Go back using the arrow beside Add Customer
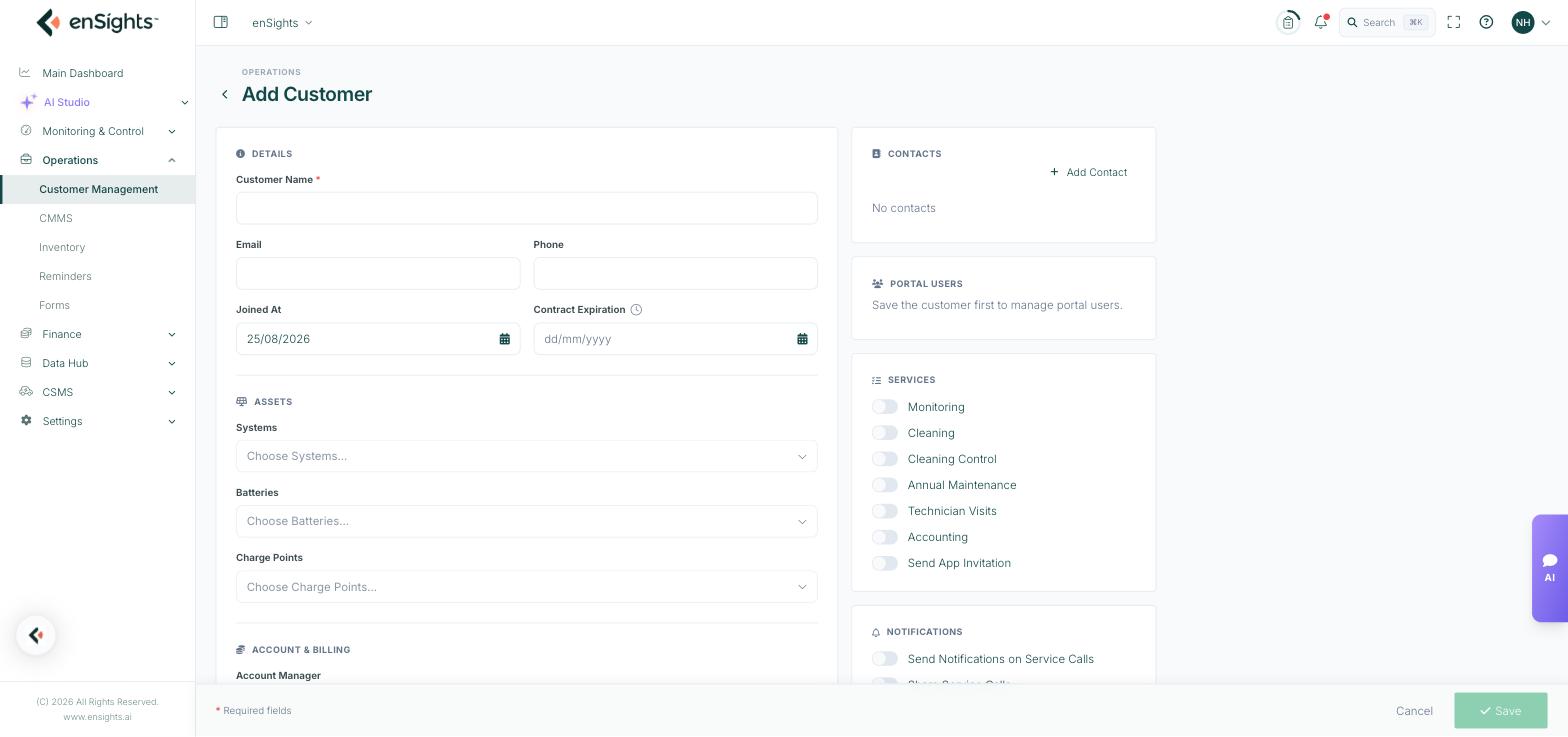This screenshot has width=1568, height=737. pyautogui.click(x=225, y=94)
